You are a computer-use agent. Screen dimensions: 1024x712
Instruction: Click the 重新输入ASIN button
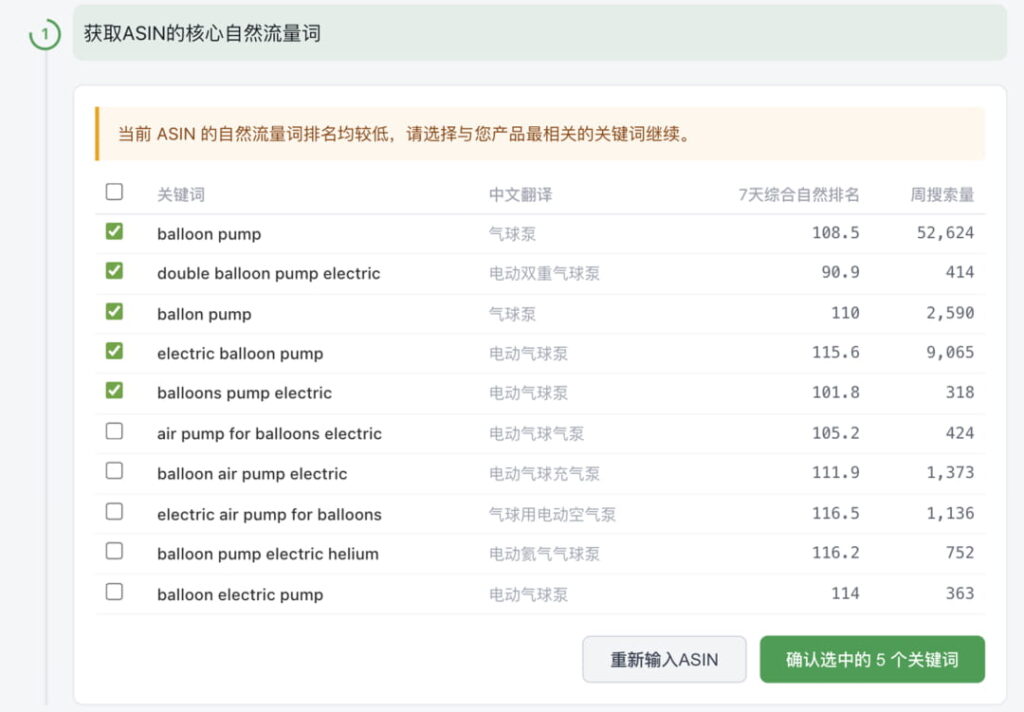(663, 659)
